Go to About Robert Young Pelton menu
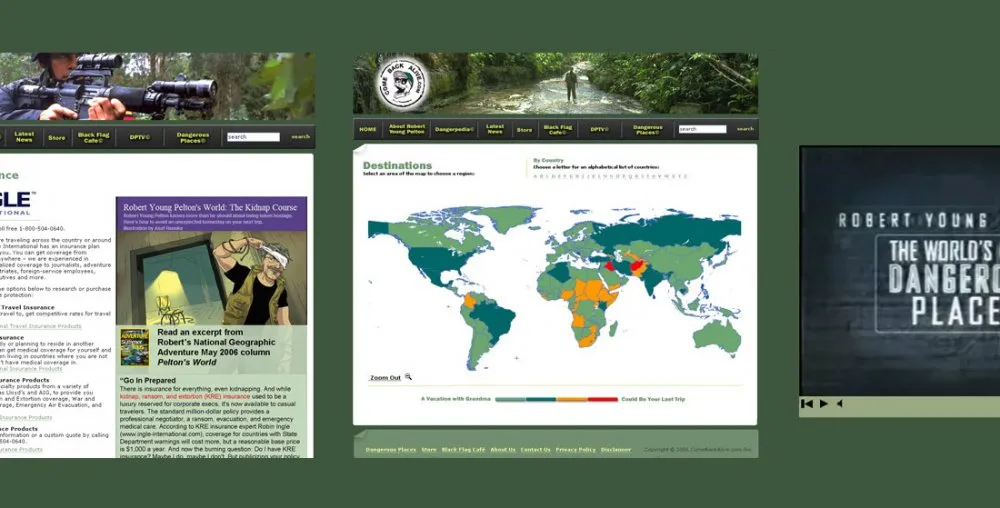Image resolution: width=1000 pixels, height=508 pixels. [x=407, y=129]
